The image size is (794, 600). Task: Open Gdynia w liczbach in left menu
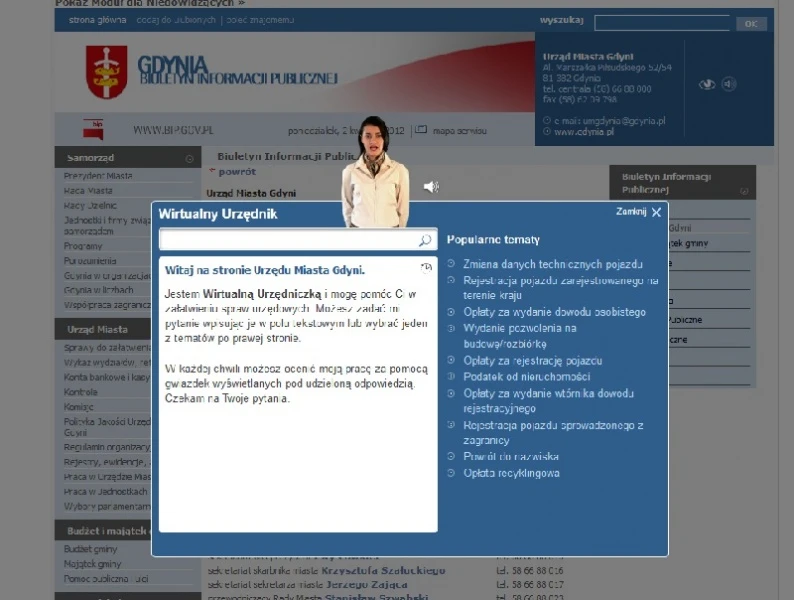click(x=99, y=290)
